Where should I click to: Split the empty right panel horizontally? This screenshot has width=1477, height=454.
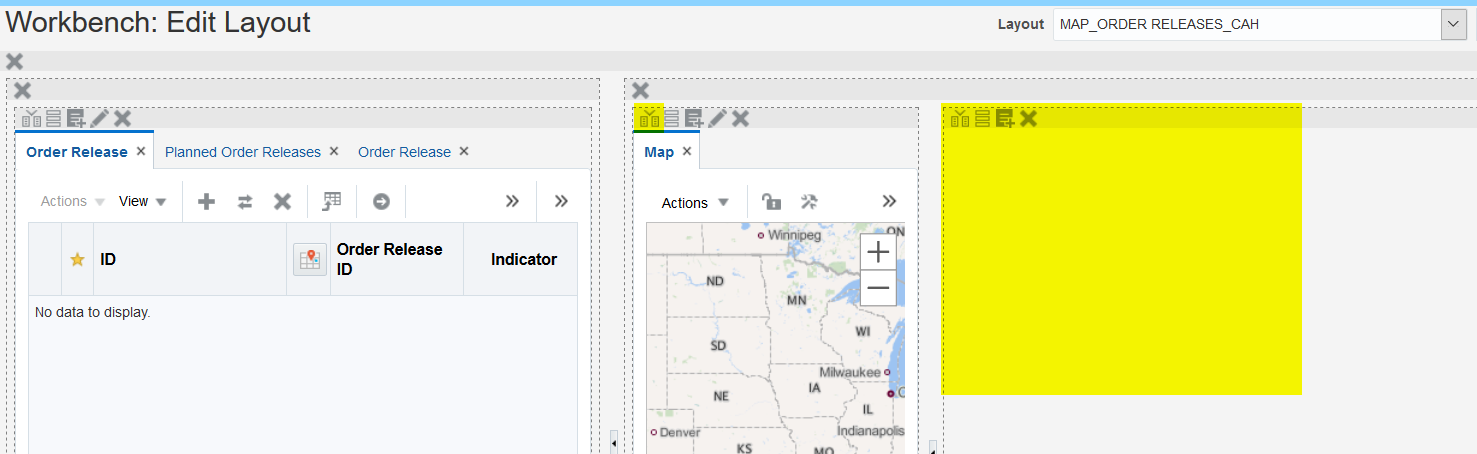point(983,119)
